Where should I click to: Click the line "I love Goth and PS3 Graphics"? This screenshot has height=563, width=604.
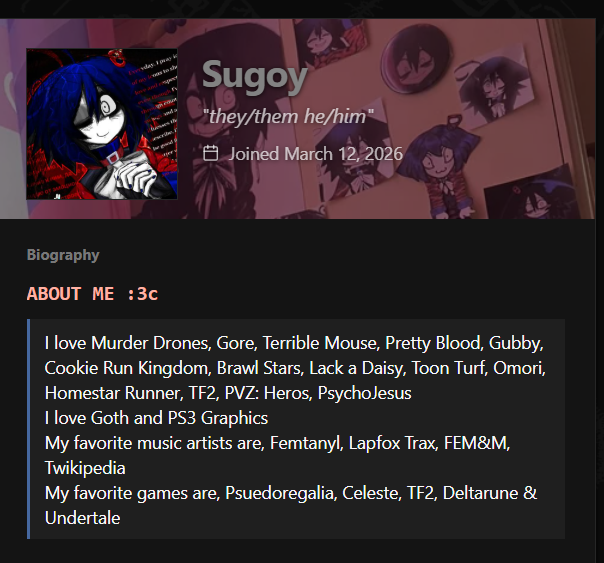click(x=156, y=418)
